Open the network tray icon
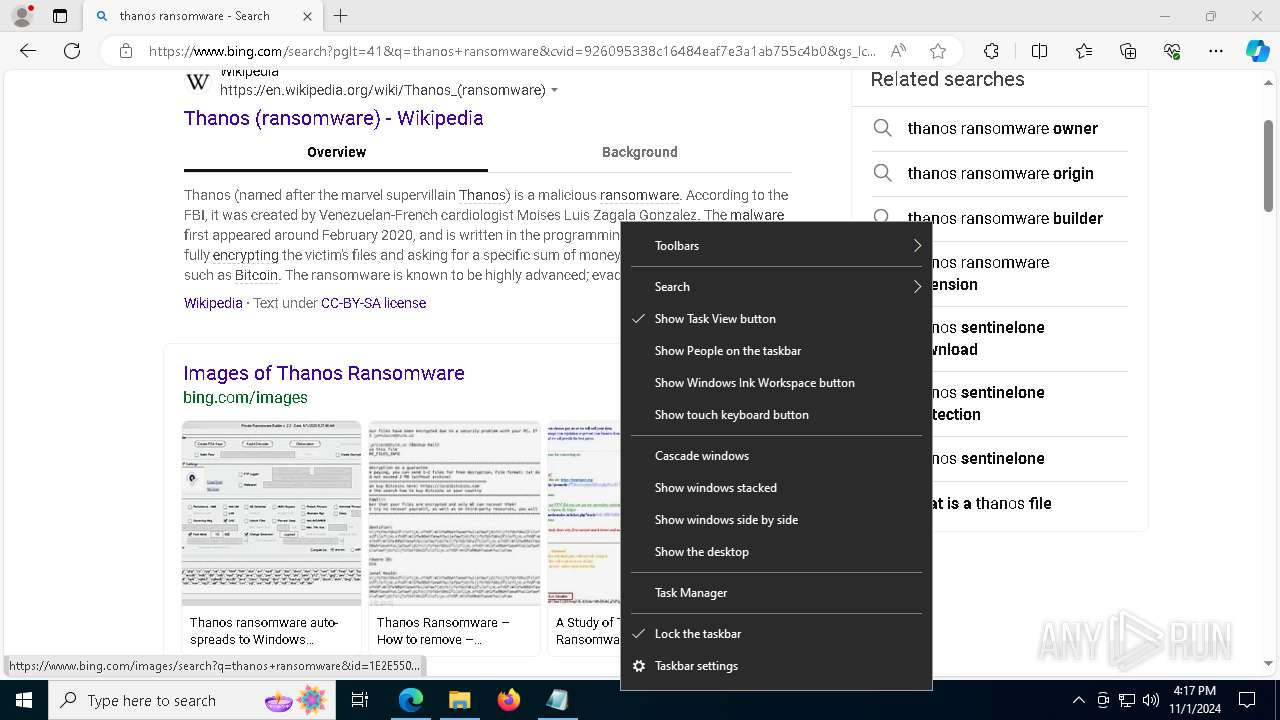Screen dimensions: 1280x720 [1127, 700]
